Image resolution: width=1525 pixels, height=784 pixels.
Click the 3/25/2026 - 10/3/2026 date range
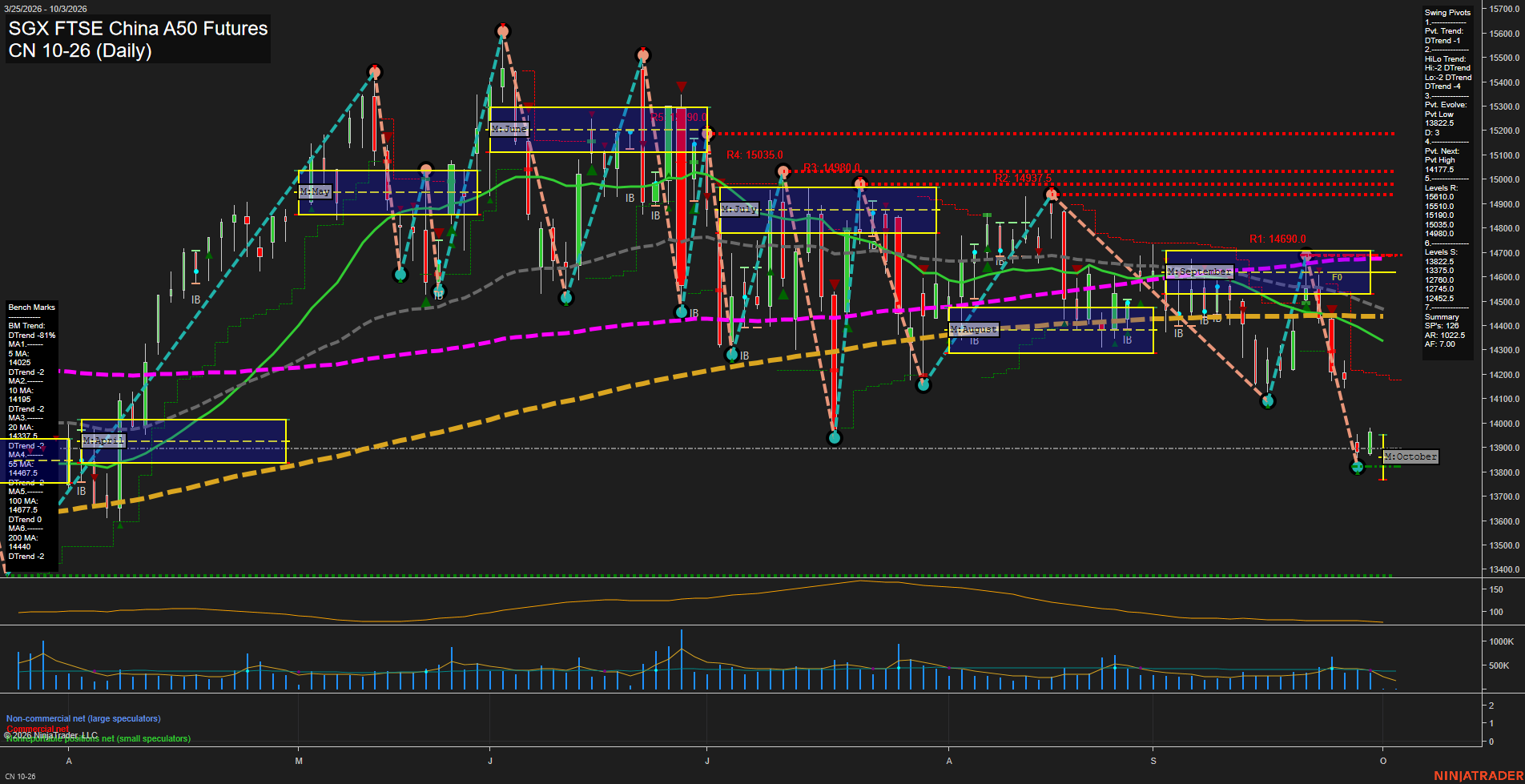pos(46,9)
